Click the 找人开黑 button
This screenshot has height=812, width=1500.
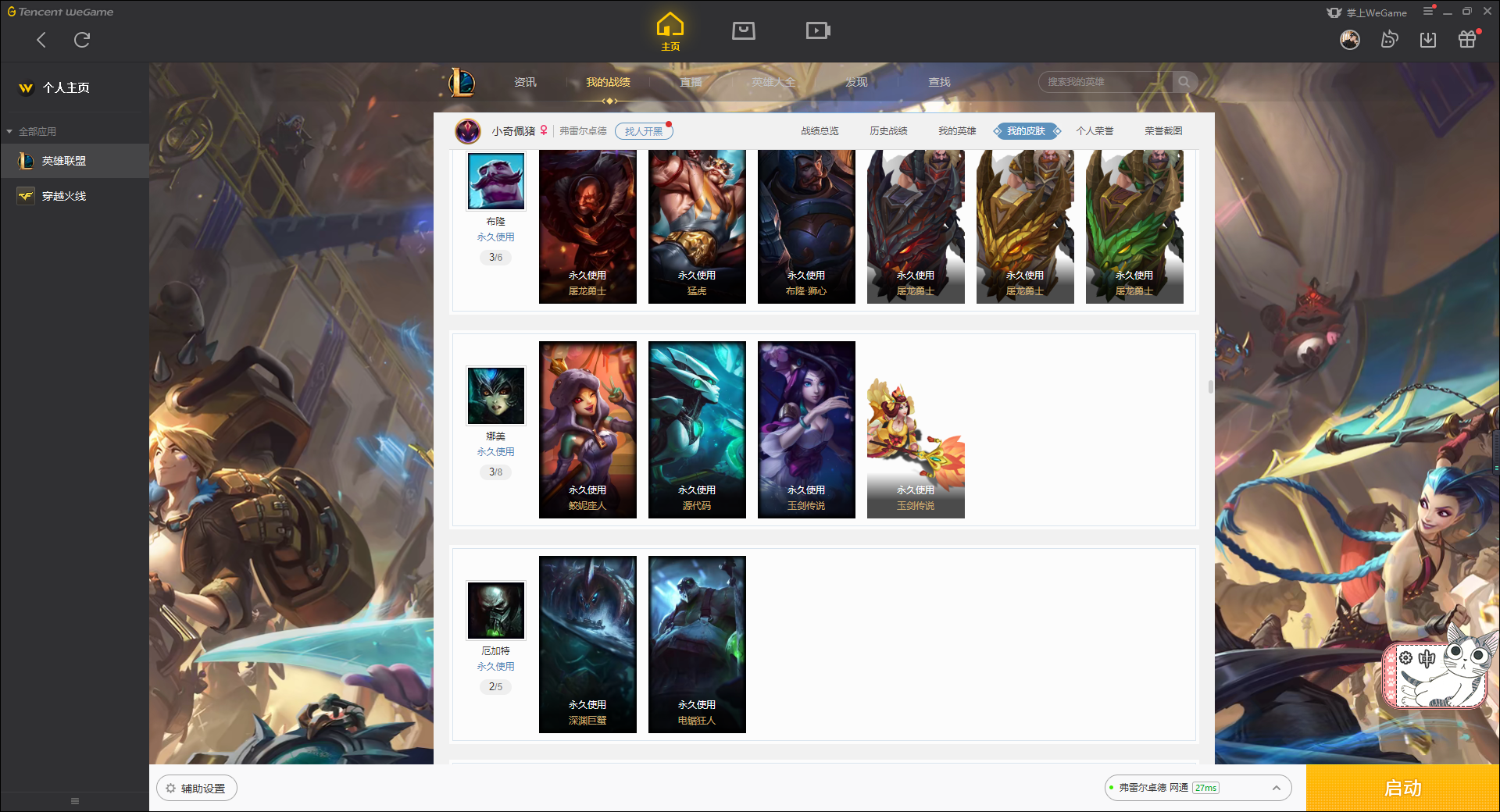tap(644, 131)
